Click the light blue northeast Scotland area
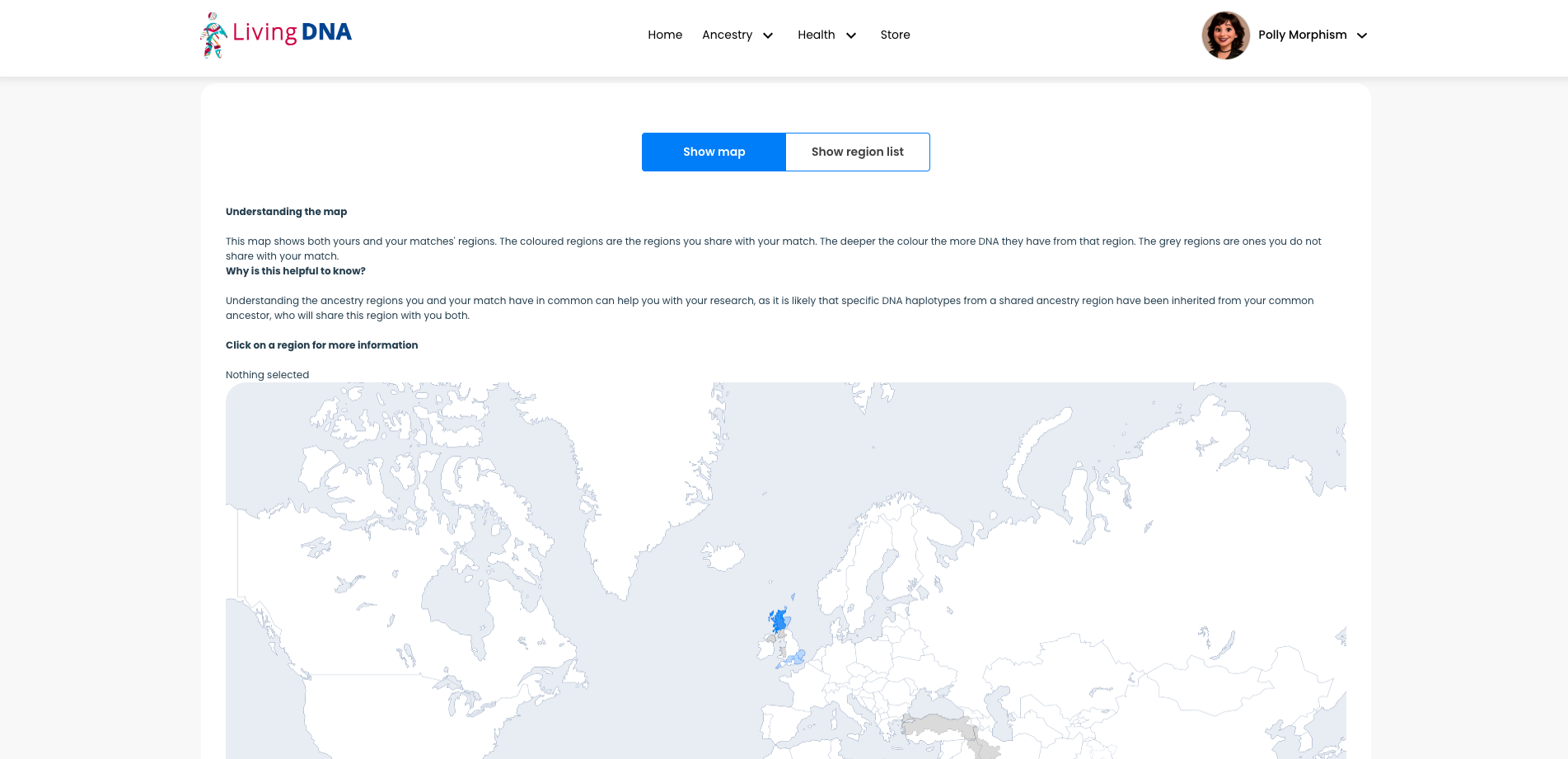The width and height of the screenshot is (1568, 759). pos(788,621)
